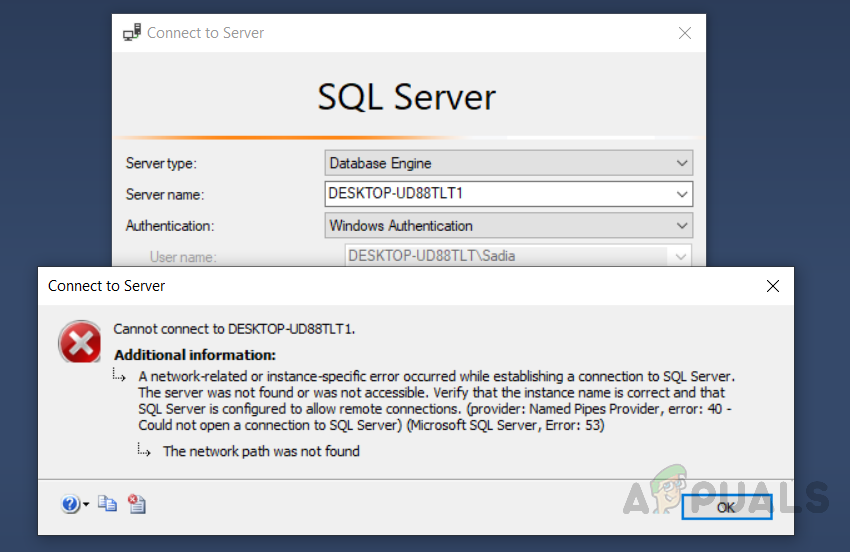Click the red error X icon
The image size is (850, 552).
tap(80, 343)
